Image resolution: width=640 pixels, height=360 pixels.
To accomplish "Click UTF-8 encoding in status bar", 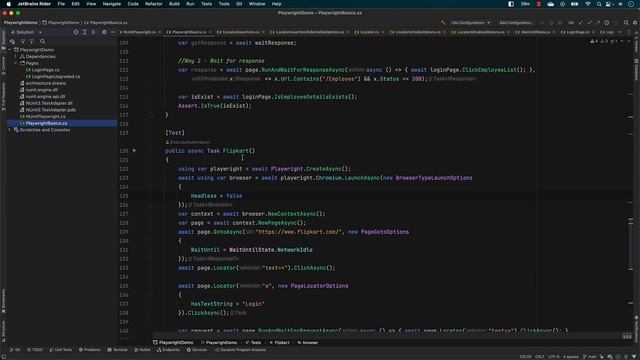I will [554, 356].
